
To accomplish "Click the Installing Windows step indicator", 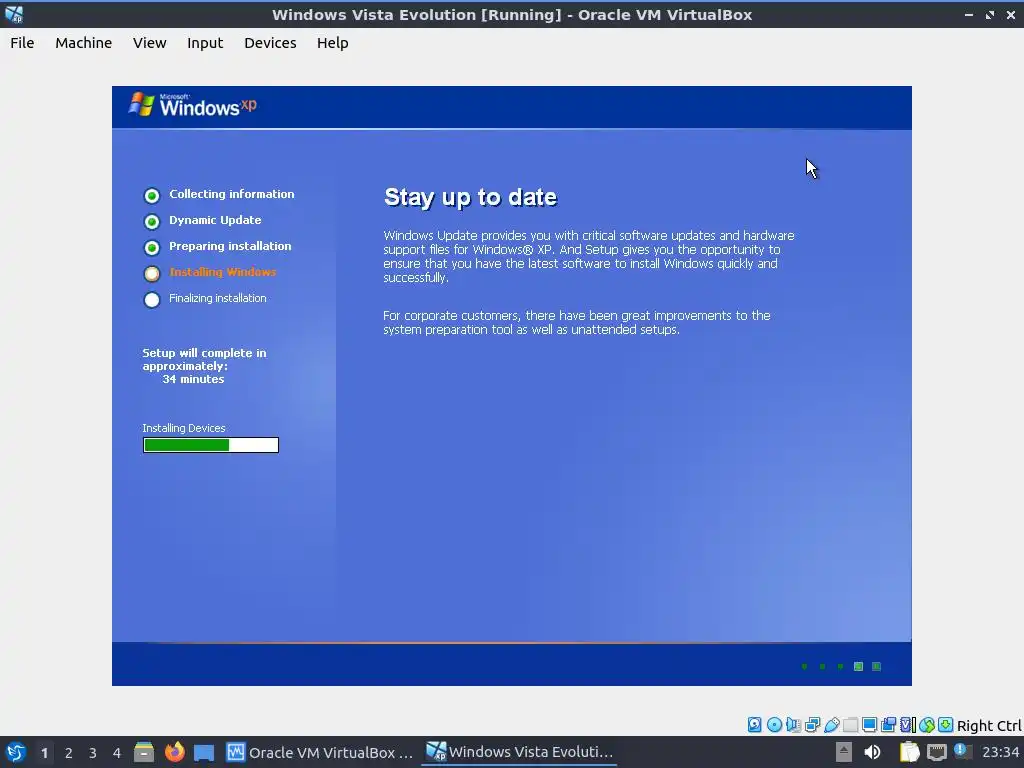I will point(152,274).
